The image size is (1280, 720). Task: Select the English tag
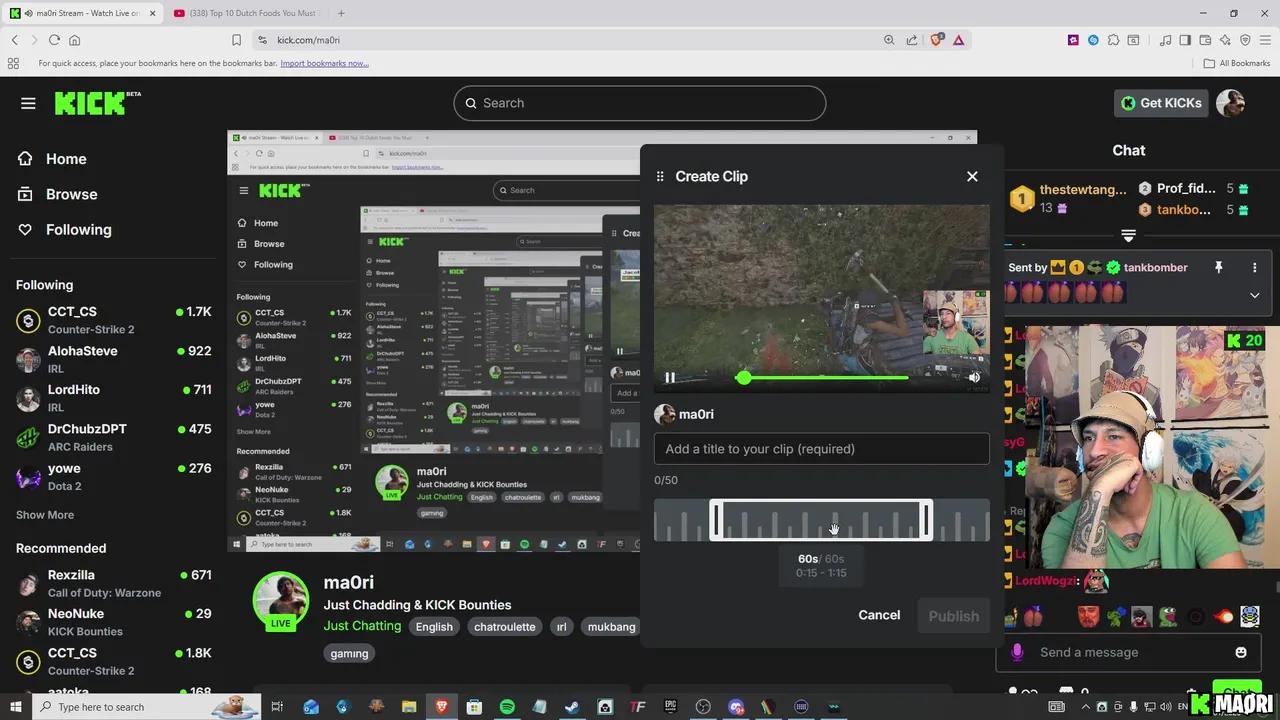[x=434, y=627]
